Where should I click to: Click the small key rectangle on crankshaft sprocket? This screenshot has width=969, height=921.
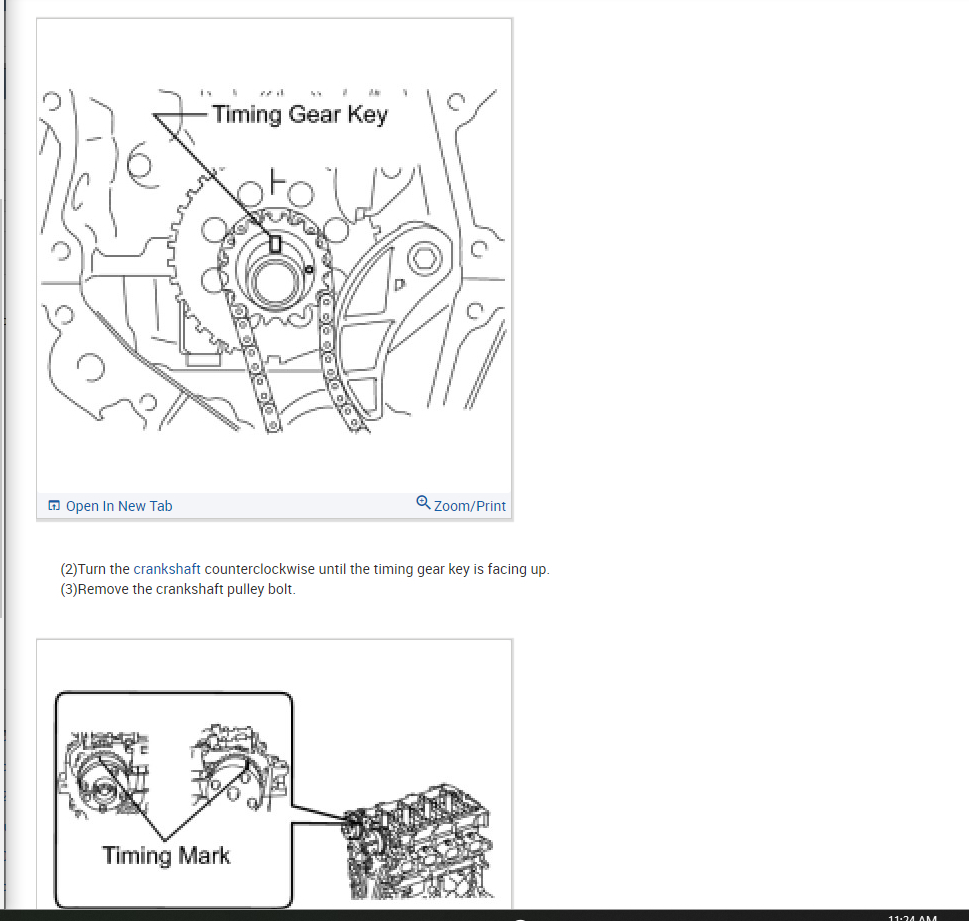tap(275, 244)
